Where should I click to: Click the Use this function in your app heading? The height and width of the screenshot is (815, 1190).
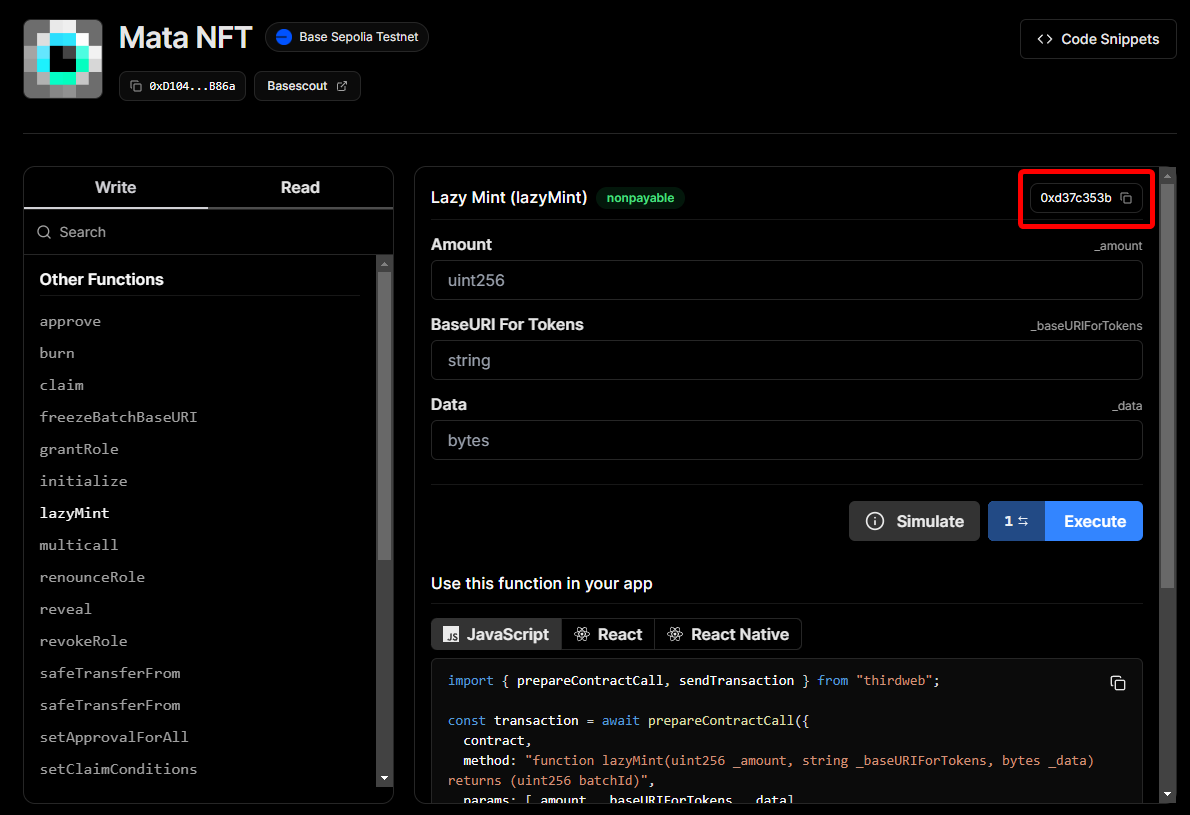click(x=541, y=584)
